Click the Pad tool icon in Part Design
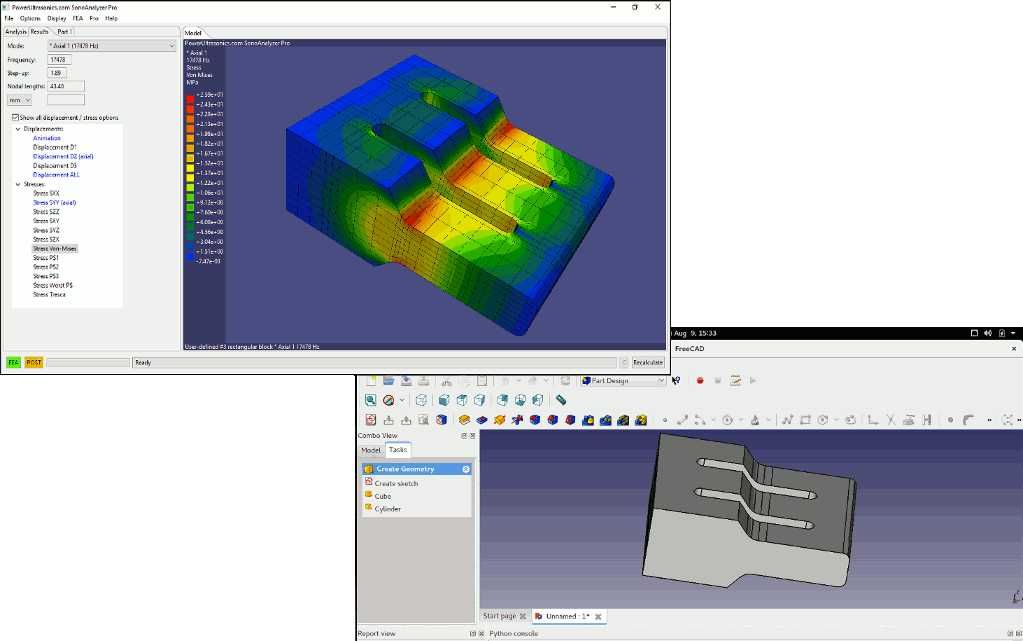Screen dimensions: 1023x641 (x=464, y=420)
